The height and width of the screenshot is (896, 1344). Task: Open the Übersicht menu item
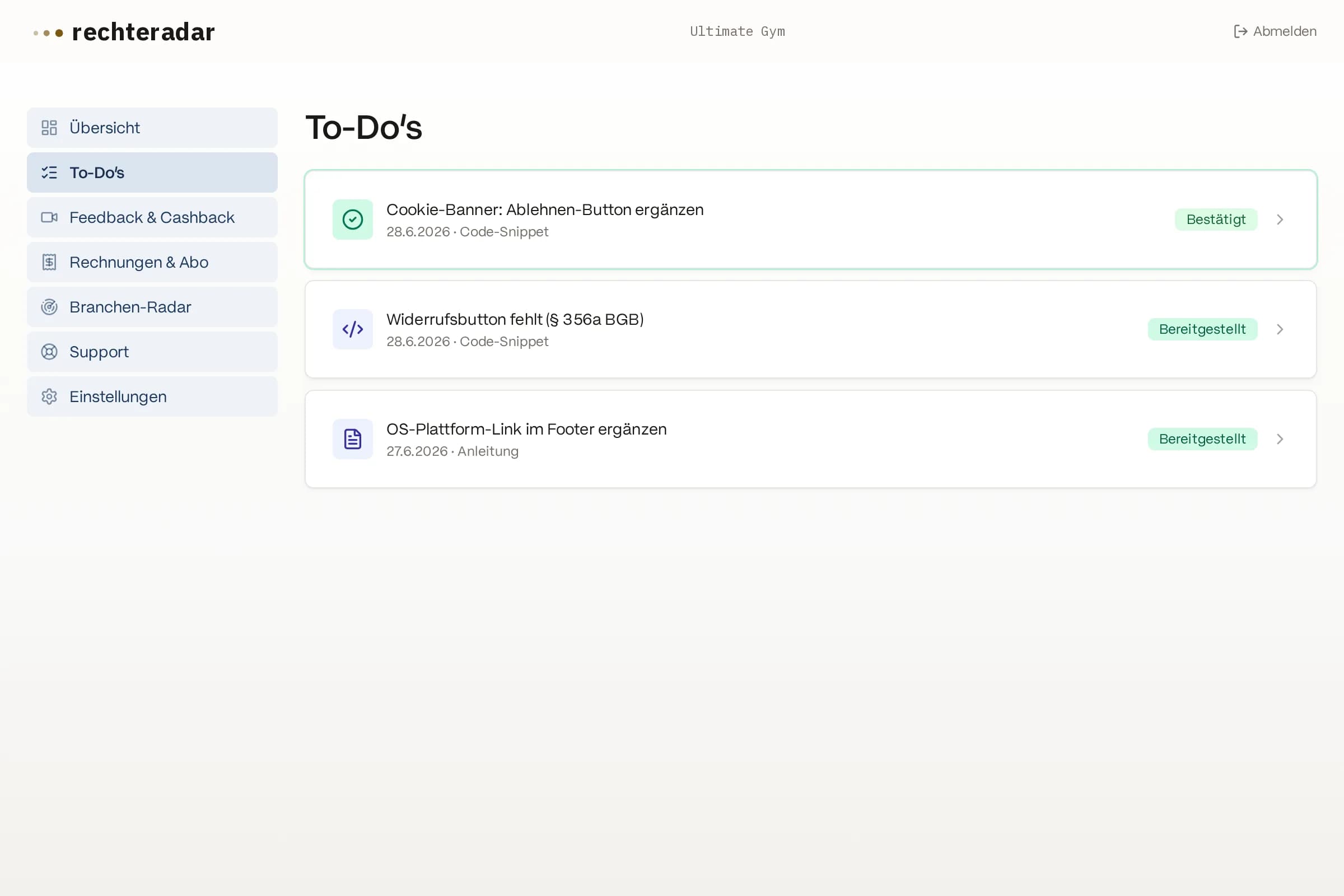[152, 128]
